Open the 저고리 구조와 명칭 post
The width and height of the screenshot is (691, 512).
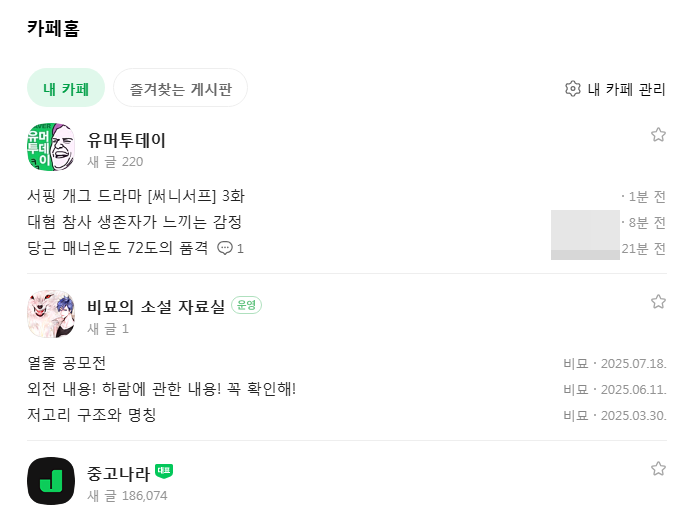click(x=92, y=415)
